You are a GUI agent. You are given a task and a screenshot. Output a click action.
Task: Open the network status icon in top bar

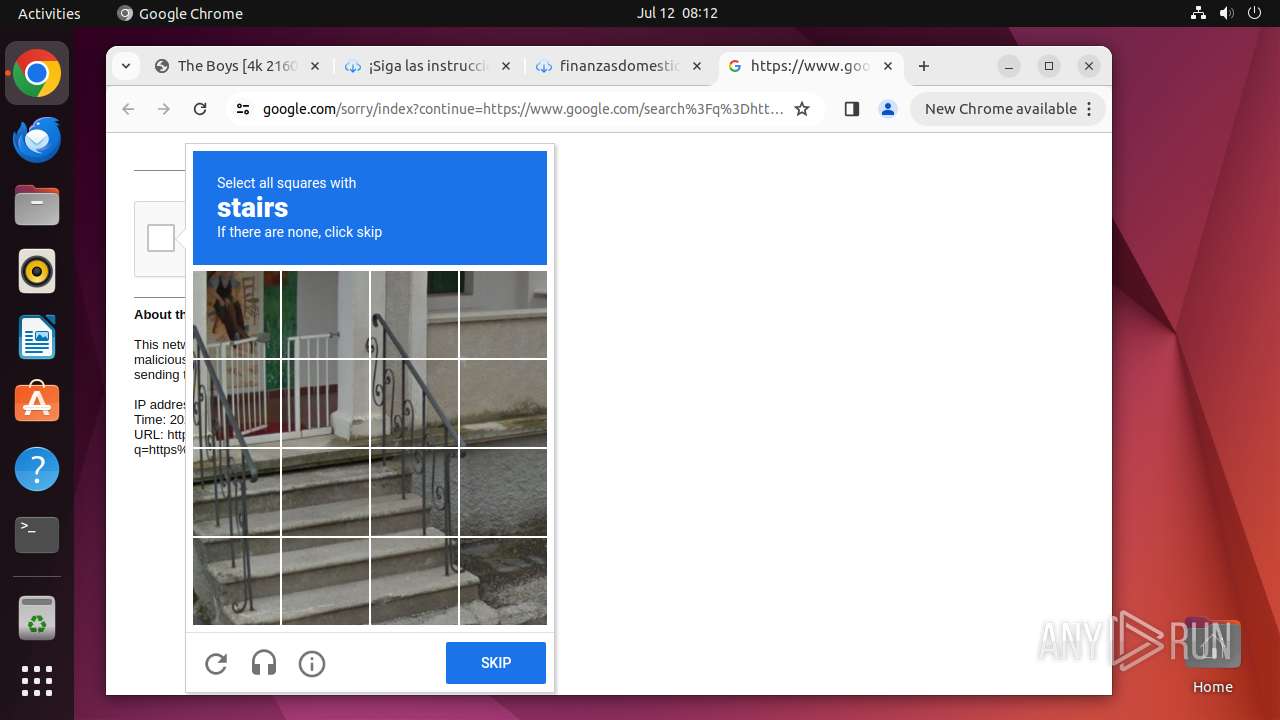tap(1198, 13)
